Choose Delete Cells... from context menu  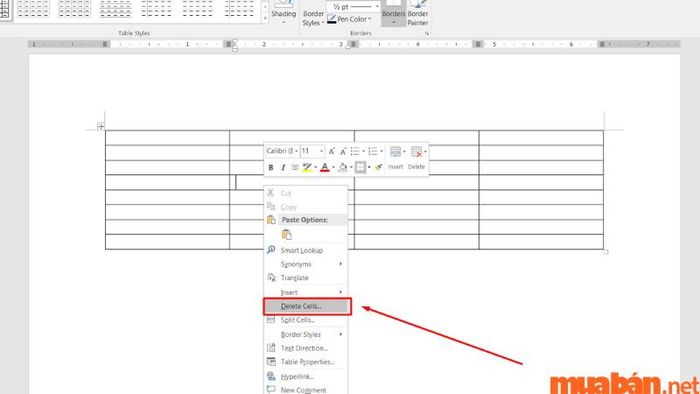307,306
